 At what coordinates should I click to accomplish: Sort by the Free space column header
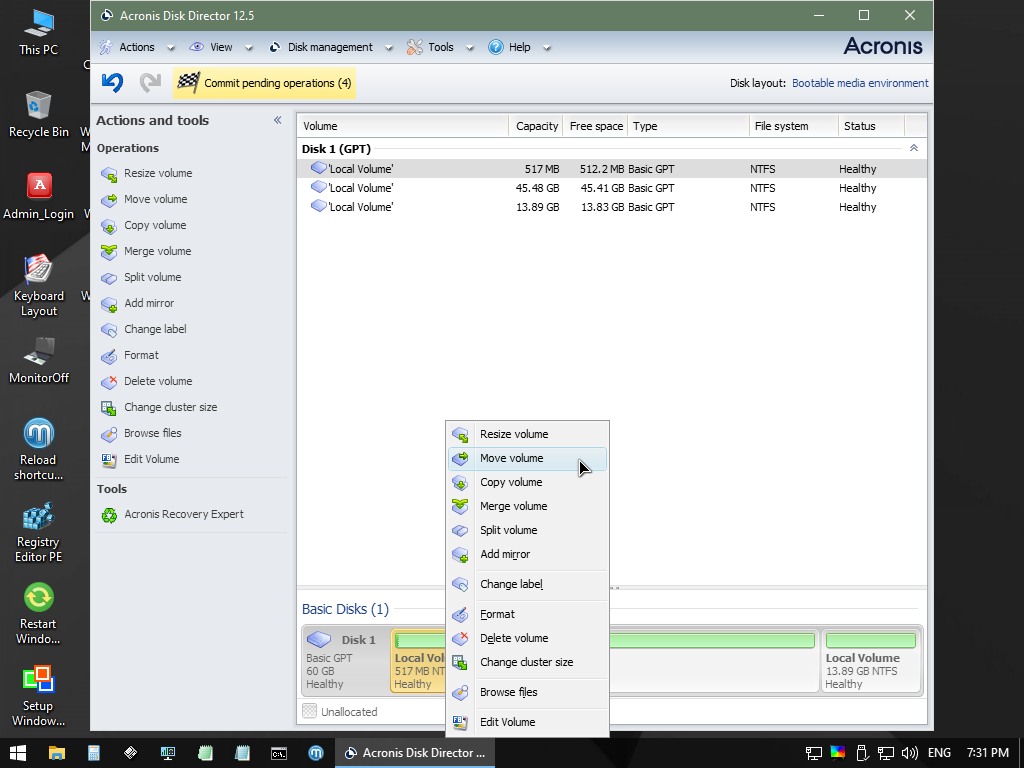click(595, 126)
